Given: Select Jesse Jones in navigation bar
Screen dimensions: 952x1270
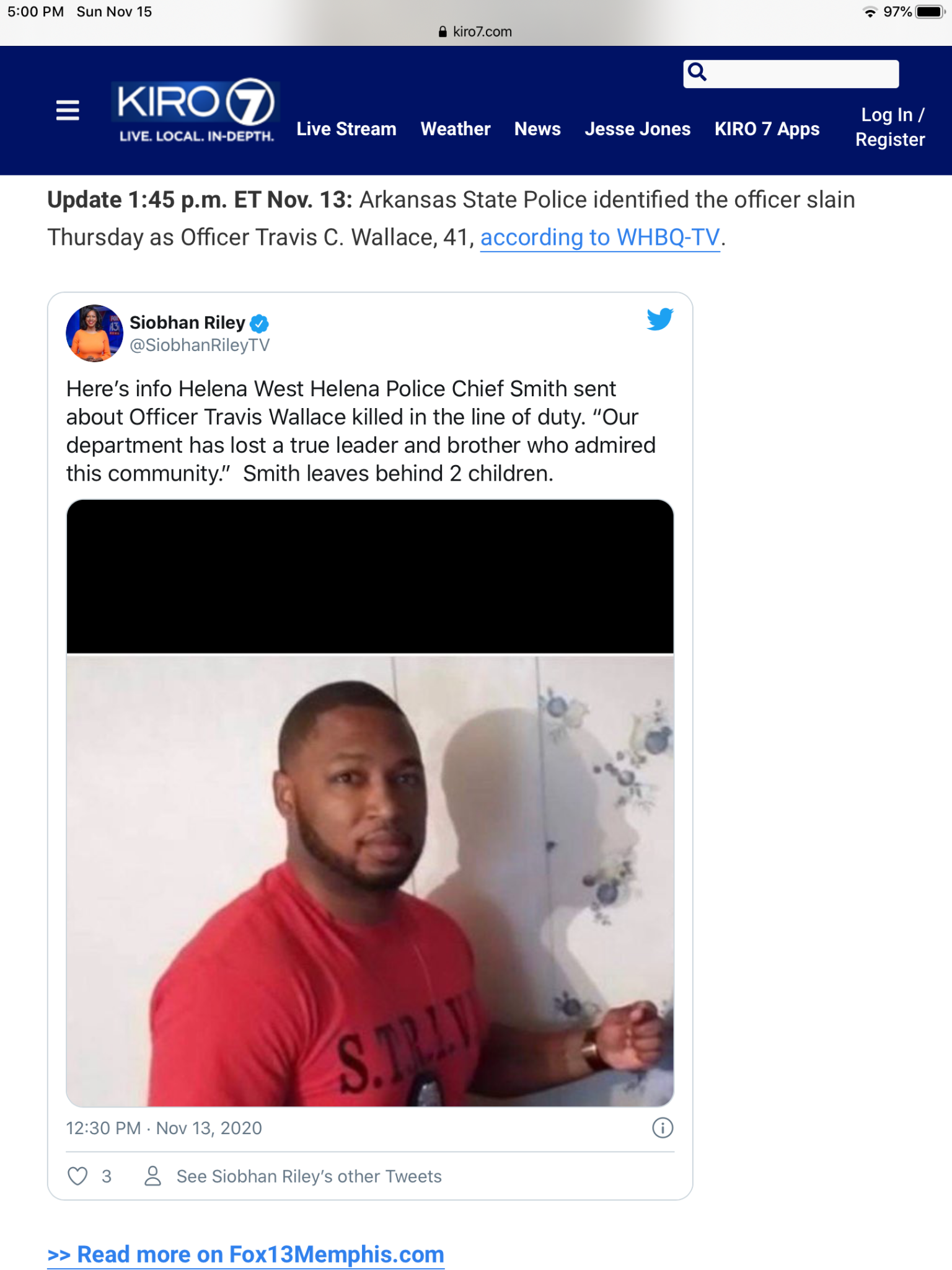Looking at the screenshot, I should [638, 129].
